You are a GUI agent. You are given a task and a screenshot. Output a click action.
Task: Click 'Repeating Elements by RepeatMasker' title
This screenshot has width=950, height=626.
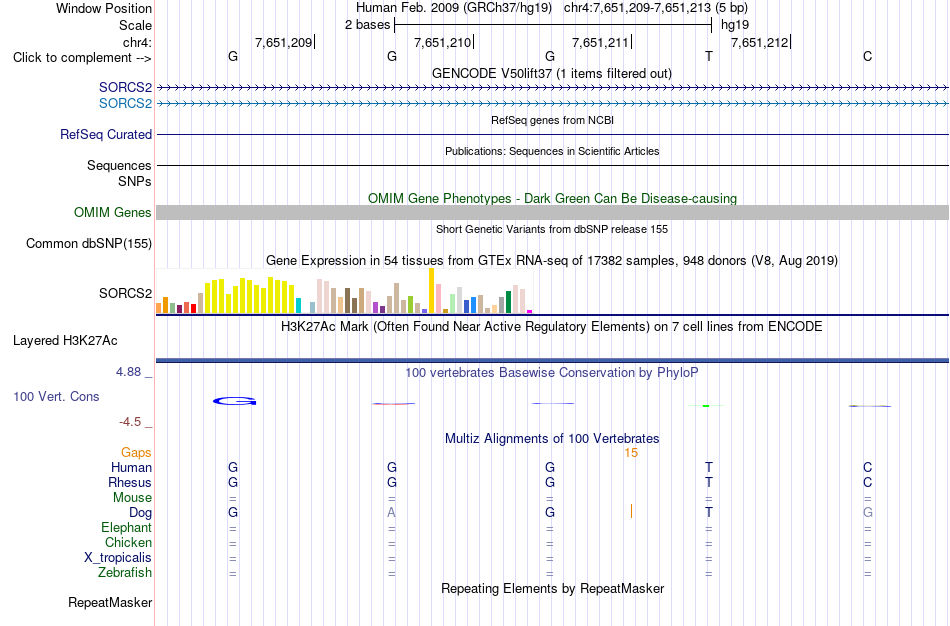tap(553, 589)
